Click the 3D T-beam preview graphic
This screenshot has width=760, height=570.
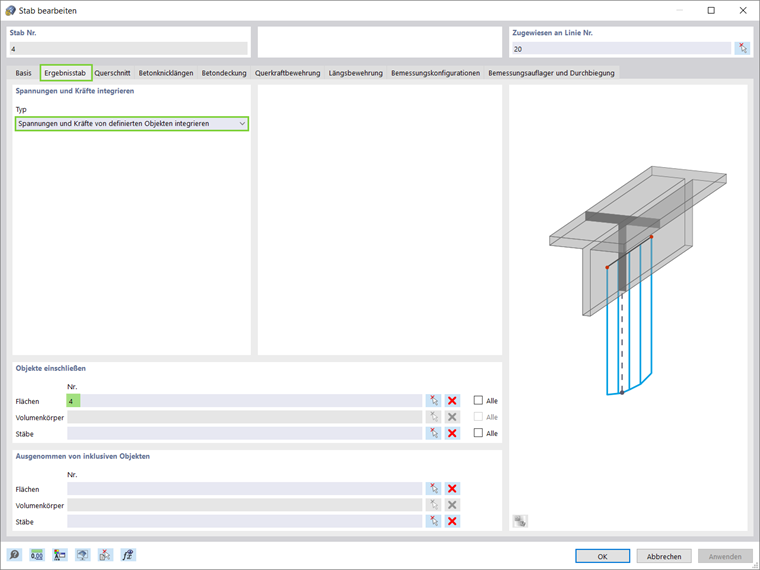[637, 280]
